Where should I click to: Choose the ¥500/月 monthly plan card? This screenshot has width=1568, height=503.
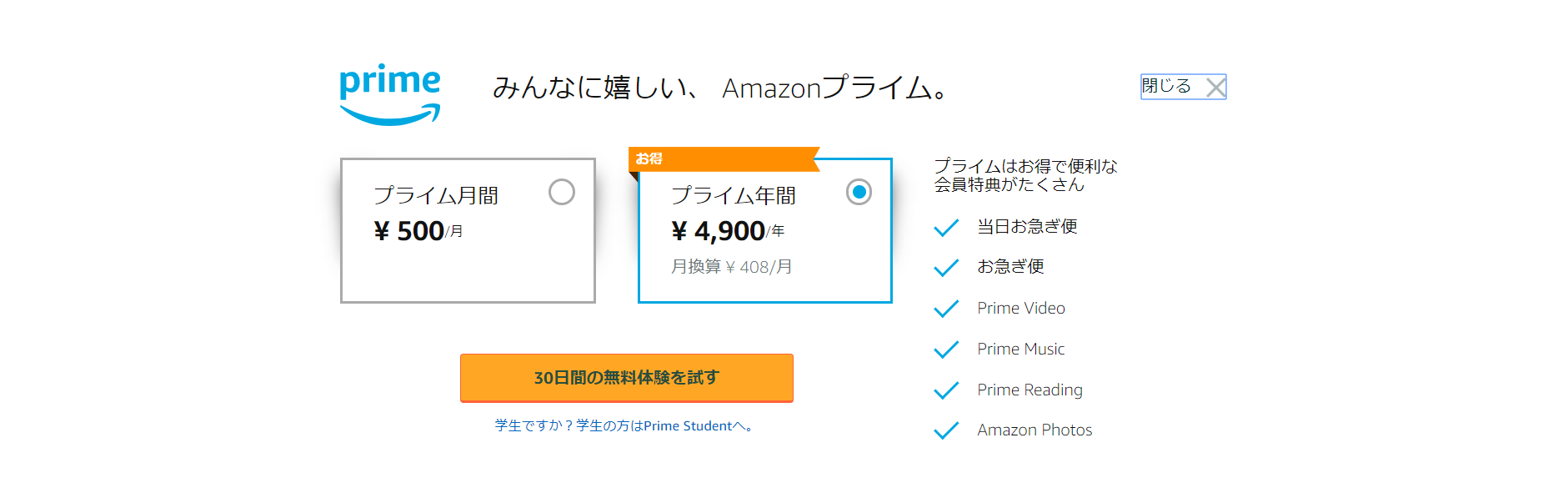click(468, 230)
